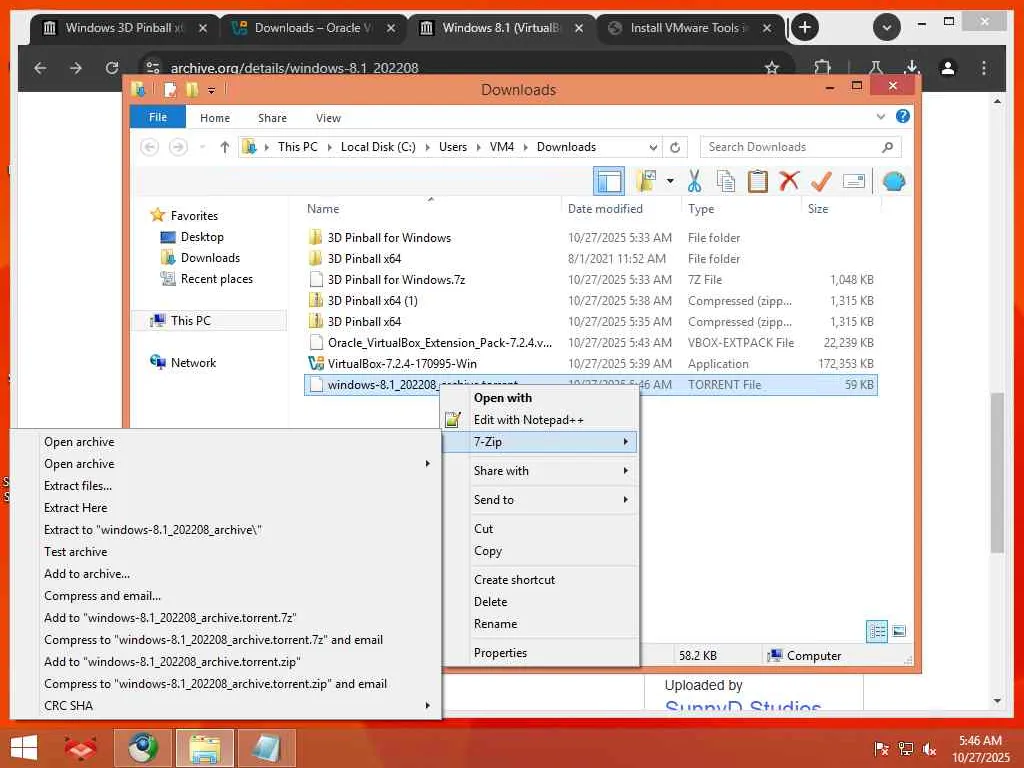
Task: Click the envelope Email toolbar icon
Action: [854, 181]
